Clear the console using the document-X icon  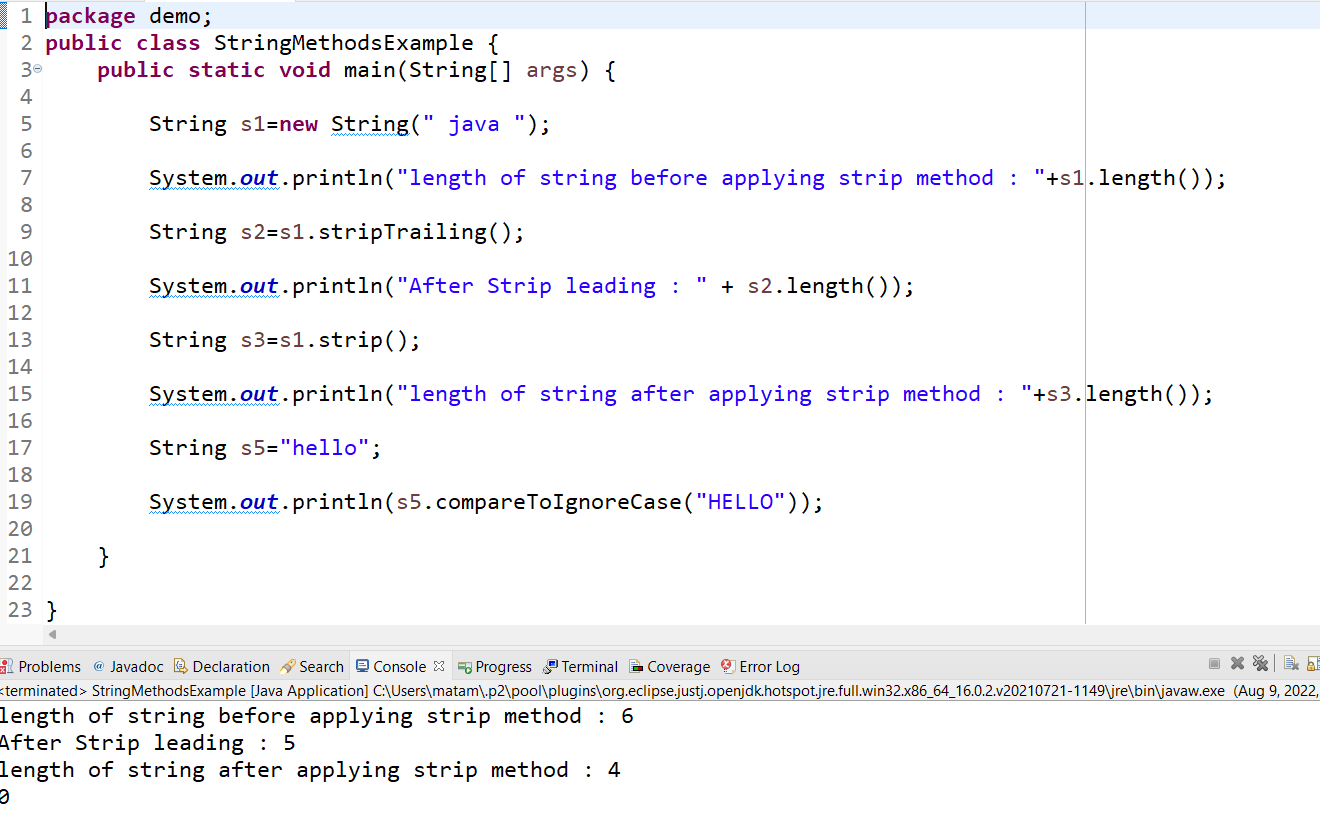point(1291,664)
